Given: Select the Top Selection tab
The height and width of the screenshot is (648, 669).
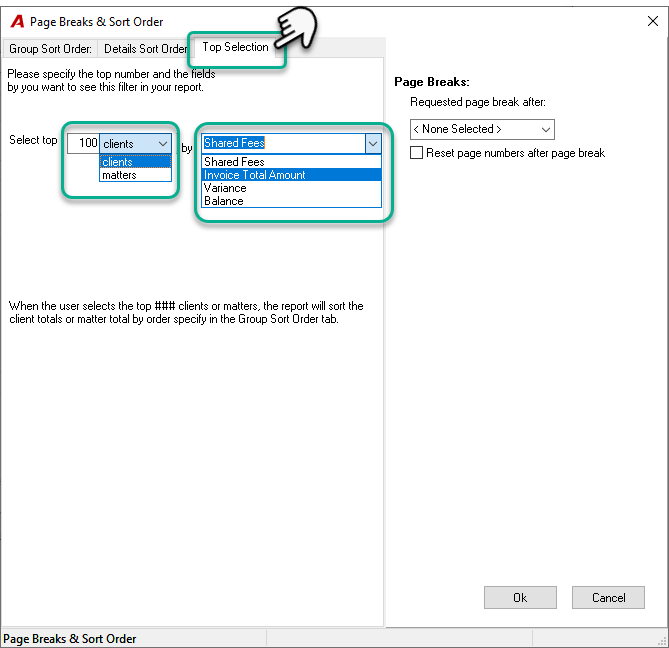Looking at the screenshot, I should tap(236, 47).
